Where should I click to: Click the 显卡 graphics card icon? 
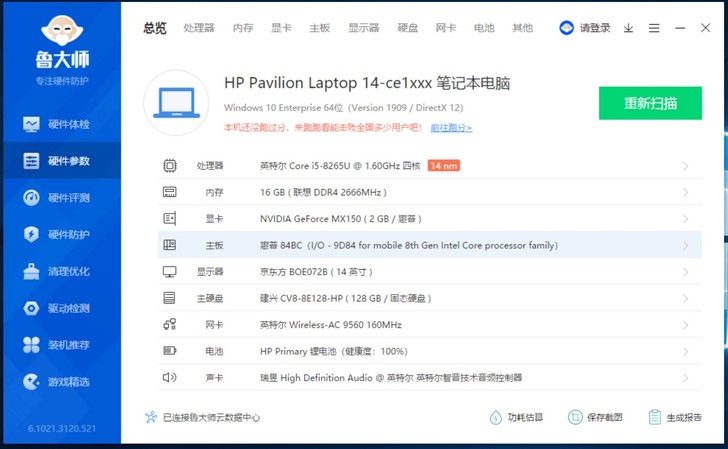(x=169, y=218)
